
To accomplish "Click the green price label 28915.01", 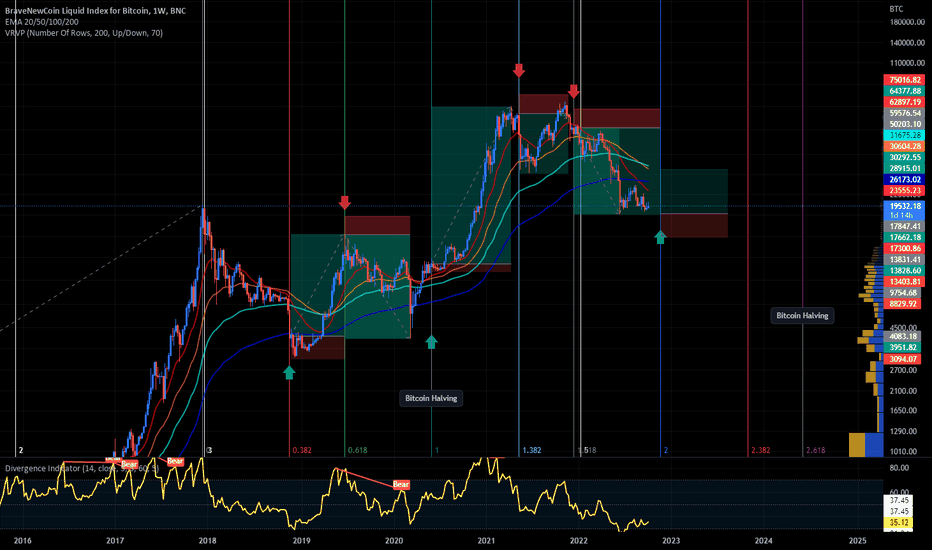I will (x=905, y=169).
